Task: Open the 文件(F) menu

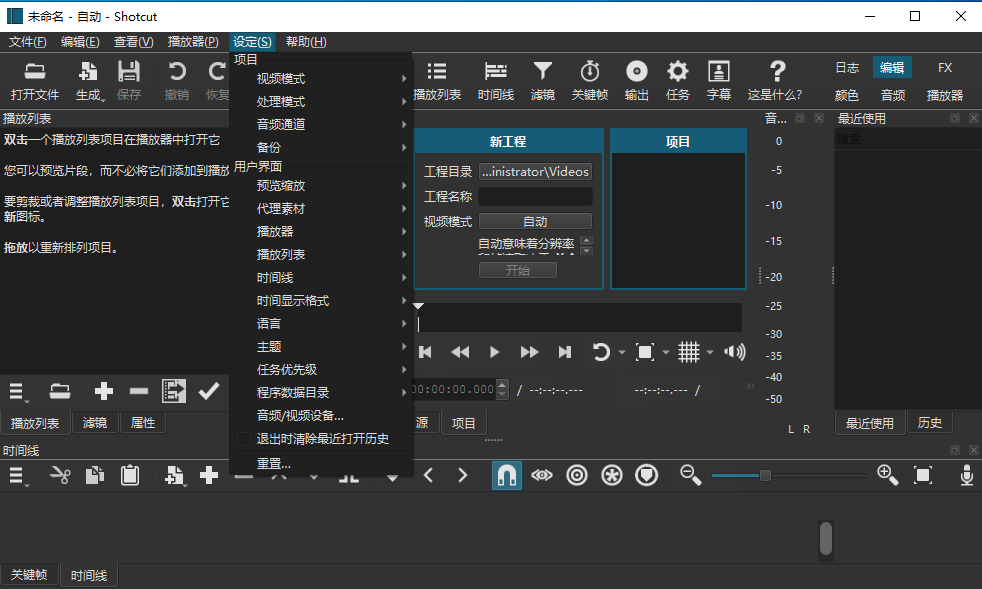Action: [x=28, y=42]
